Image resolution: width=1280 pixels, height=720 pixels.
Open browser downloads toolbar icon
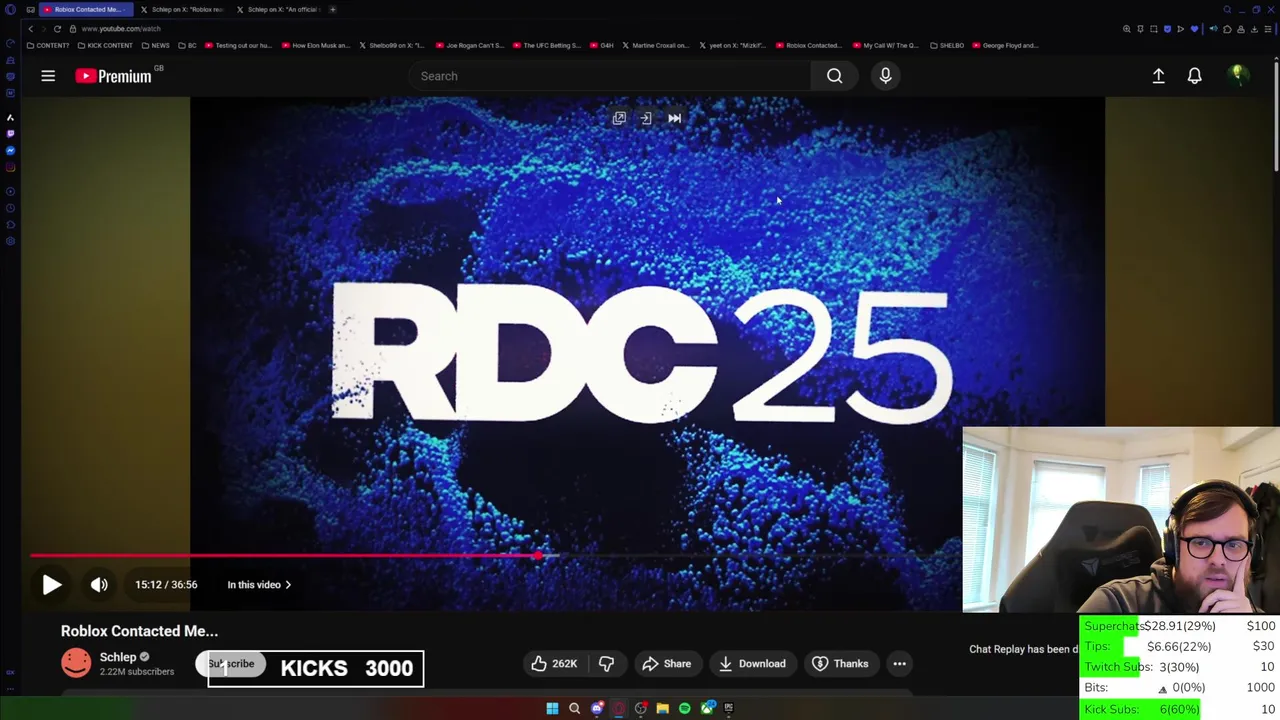[x=1254, y=29]
